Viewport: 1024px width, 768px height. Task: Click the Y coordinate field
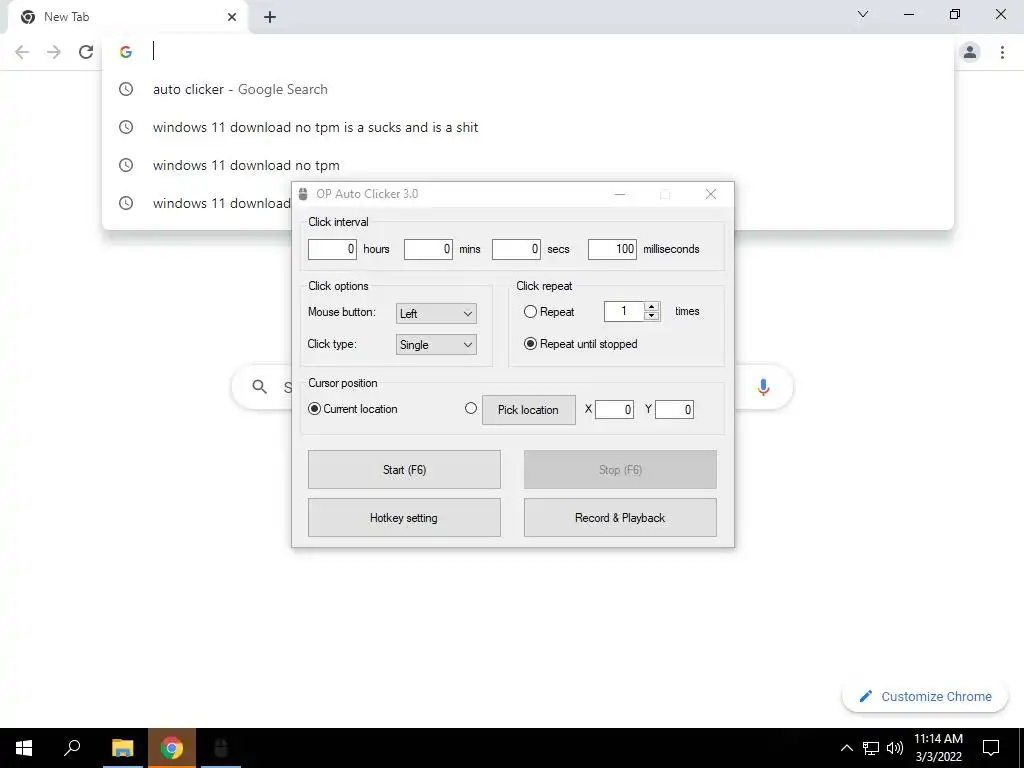[675, 409]
